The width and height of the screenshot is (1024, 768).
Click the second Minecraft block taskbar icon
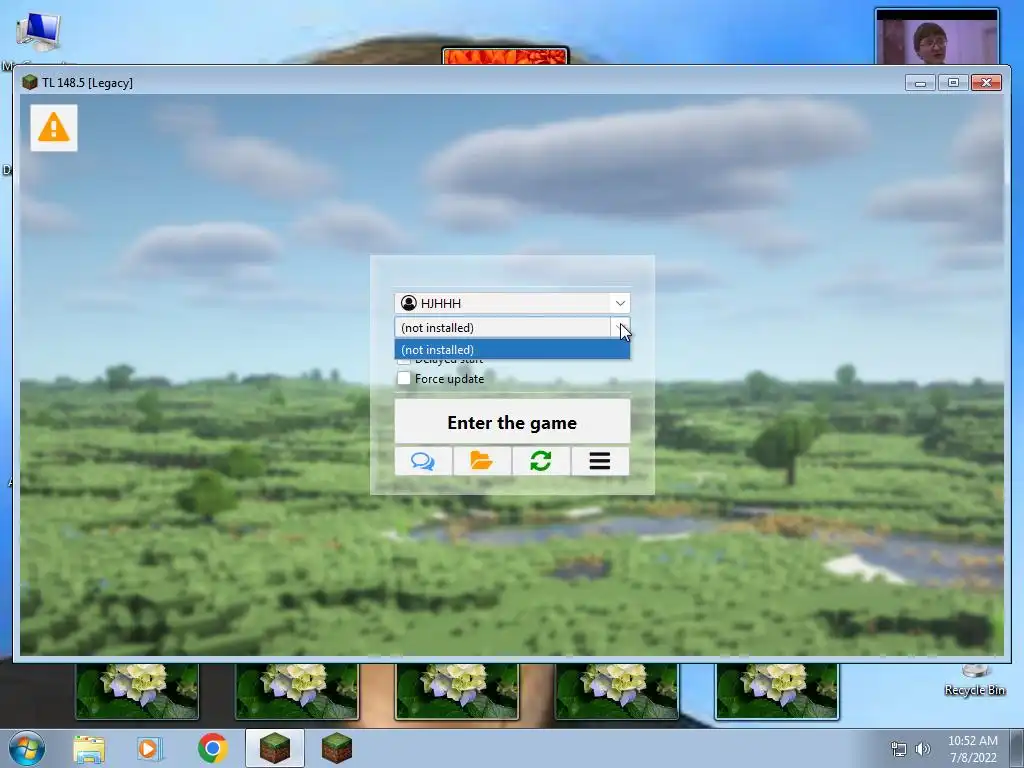point(337,748)
